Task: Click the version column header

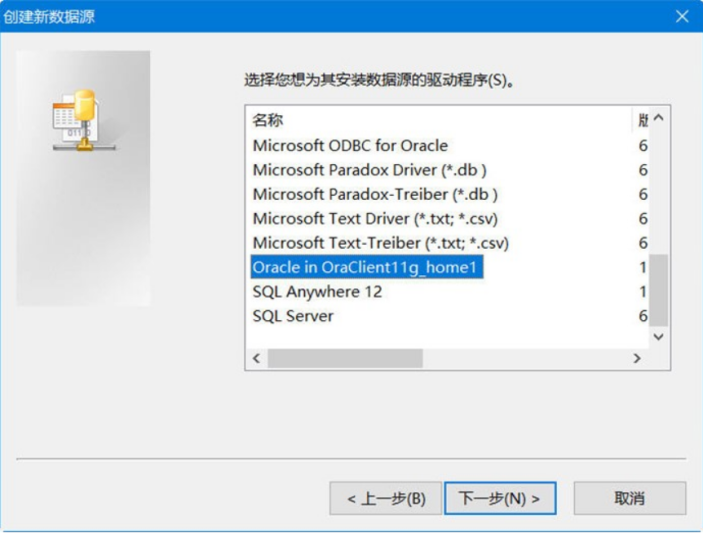Action: (x=642, y=120)
